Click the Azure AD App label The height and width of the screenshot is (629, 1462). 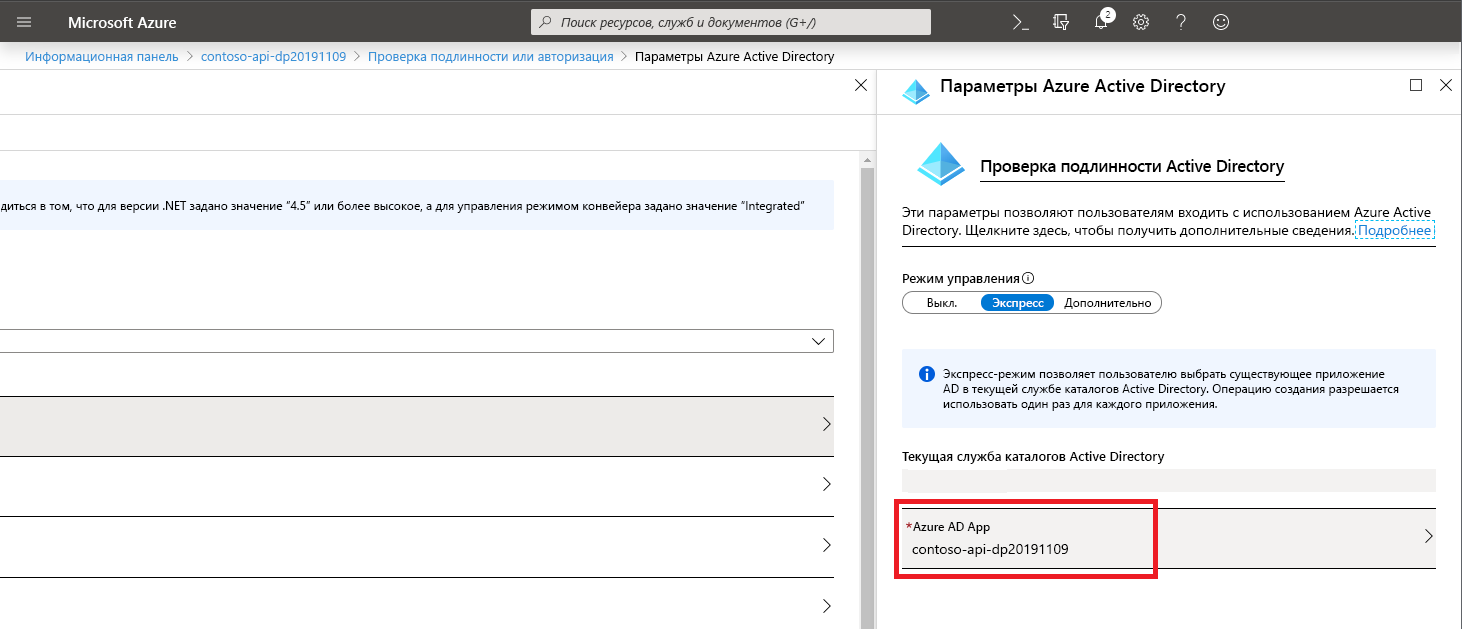pos(951,526)
